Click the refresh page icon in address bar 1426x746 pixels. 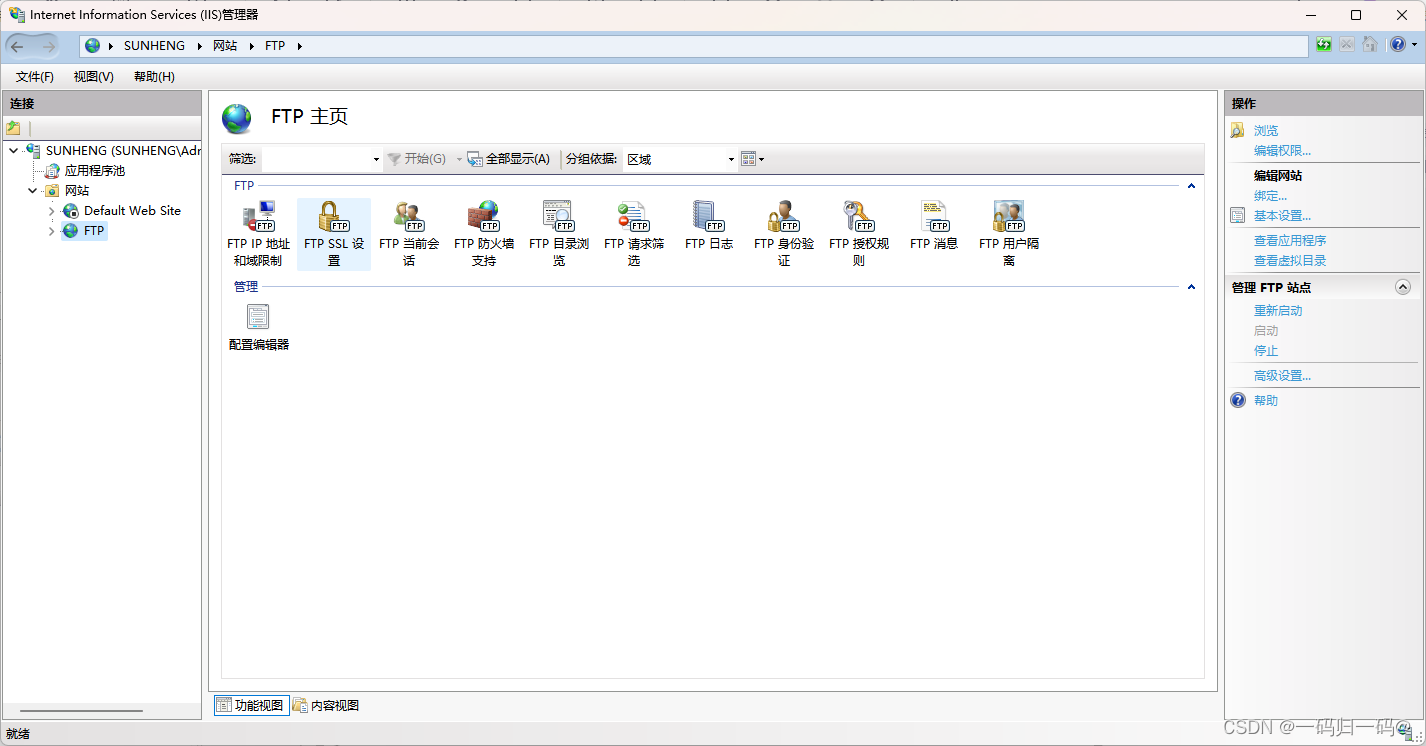click(x=1324, y=45)
